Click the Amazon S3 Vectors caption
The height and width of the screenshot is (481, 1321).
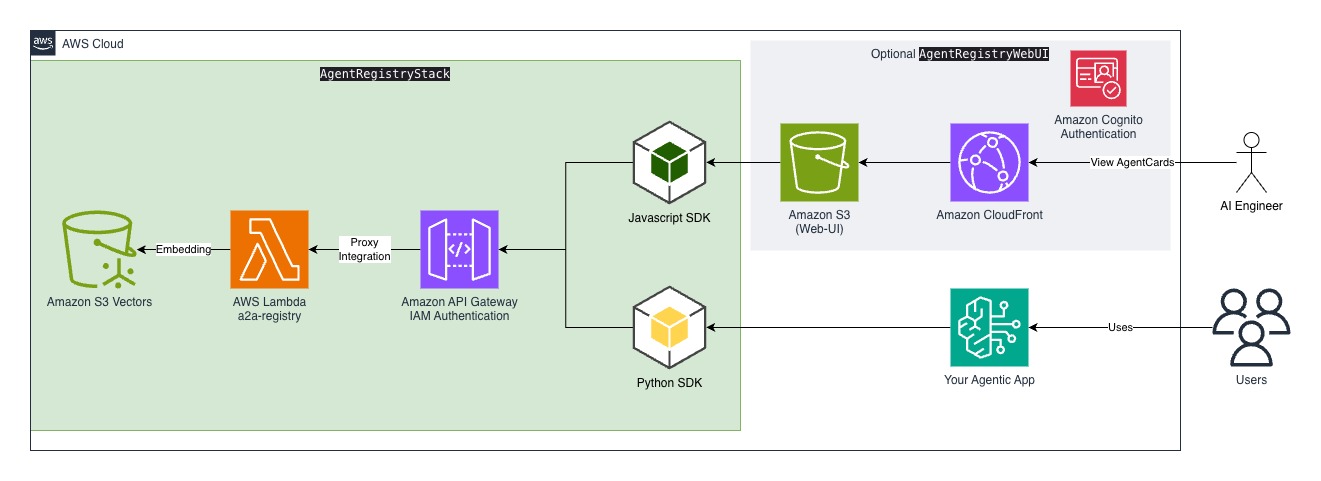pos(99,301)
